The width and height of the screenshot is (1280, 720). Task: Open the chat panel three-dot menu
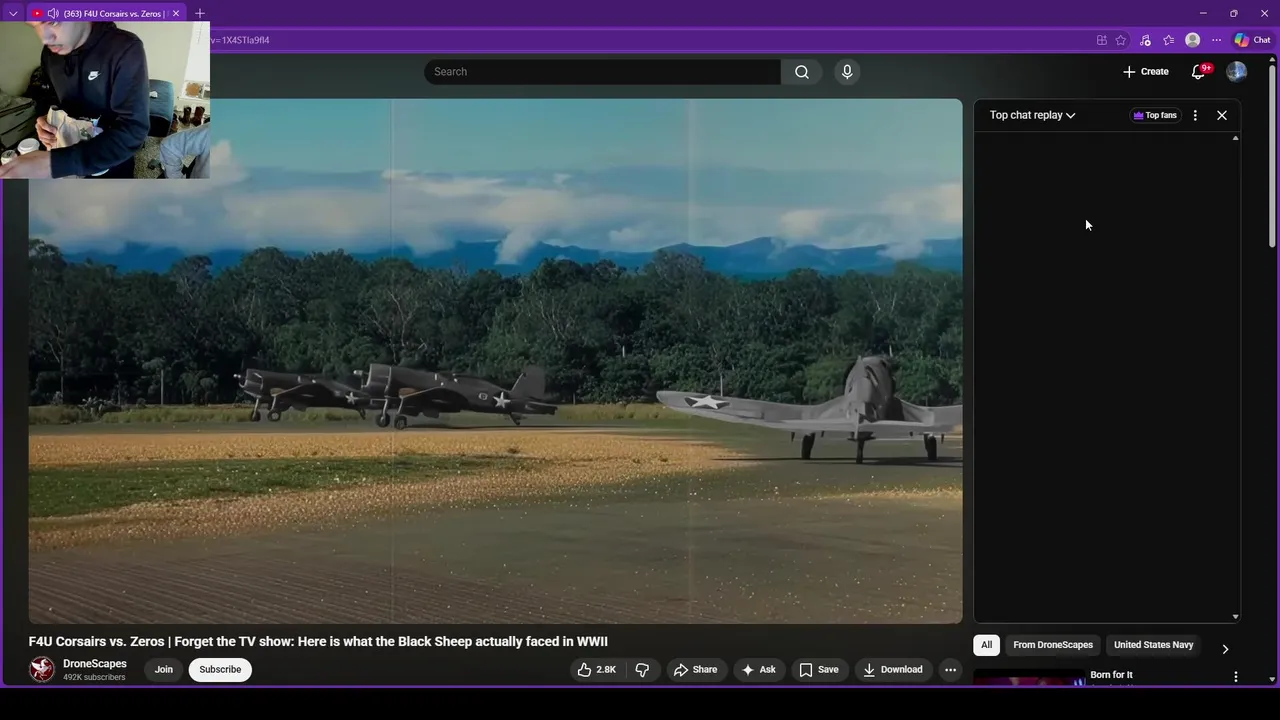1195,115
